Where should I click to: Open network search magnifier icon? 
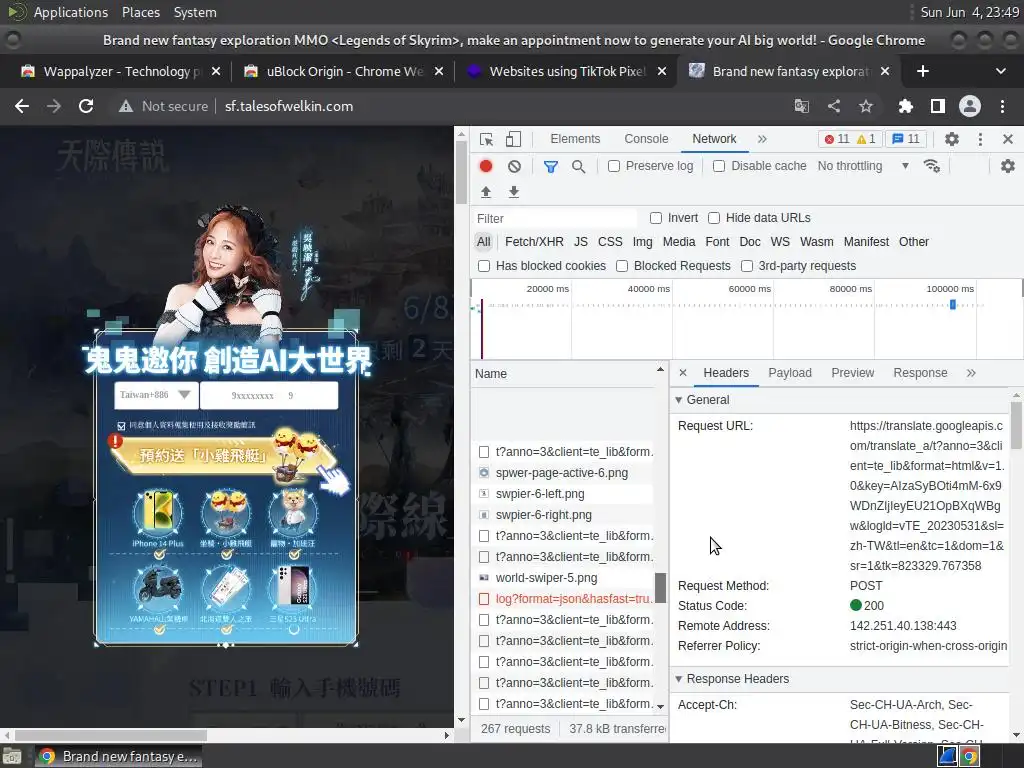click(x=578, y=167)
